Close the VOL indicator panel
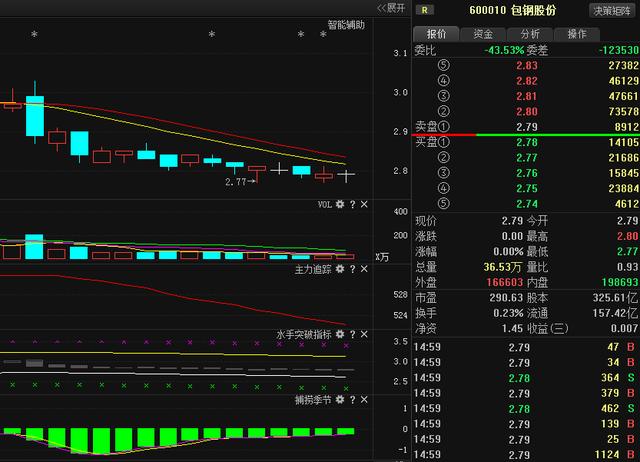The image size is (640, 462). [364, 204]
